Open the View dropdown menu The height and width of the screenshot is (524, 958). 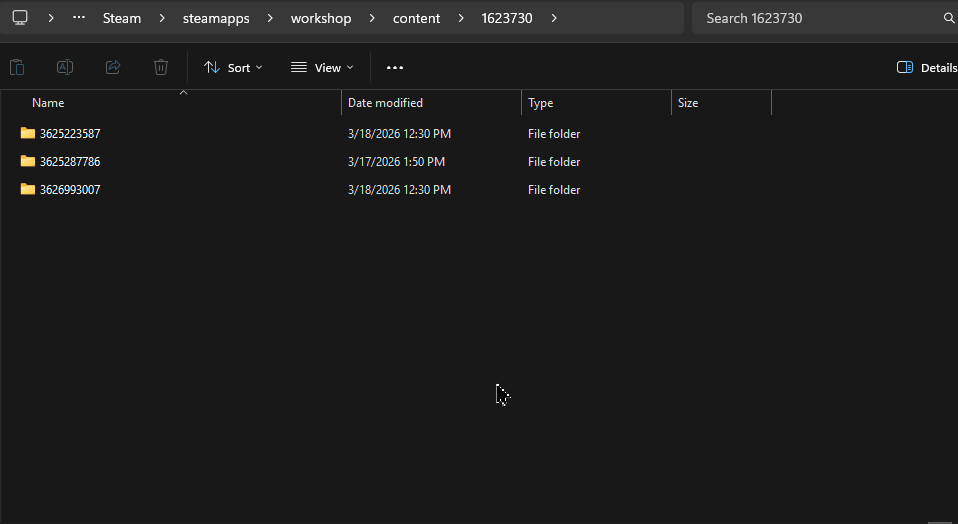click(322, 67)
